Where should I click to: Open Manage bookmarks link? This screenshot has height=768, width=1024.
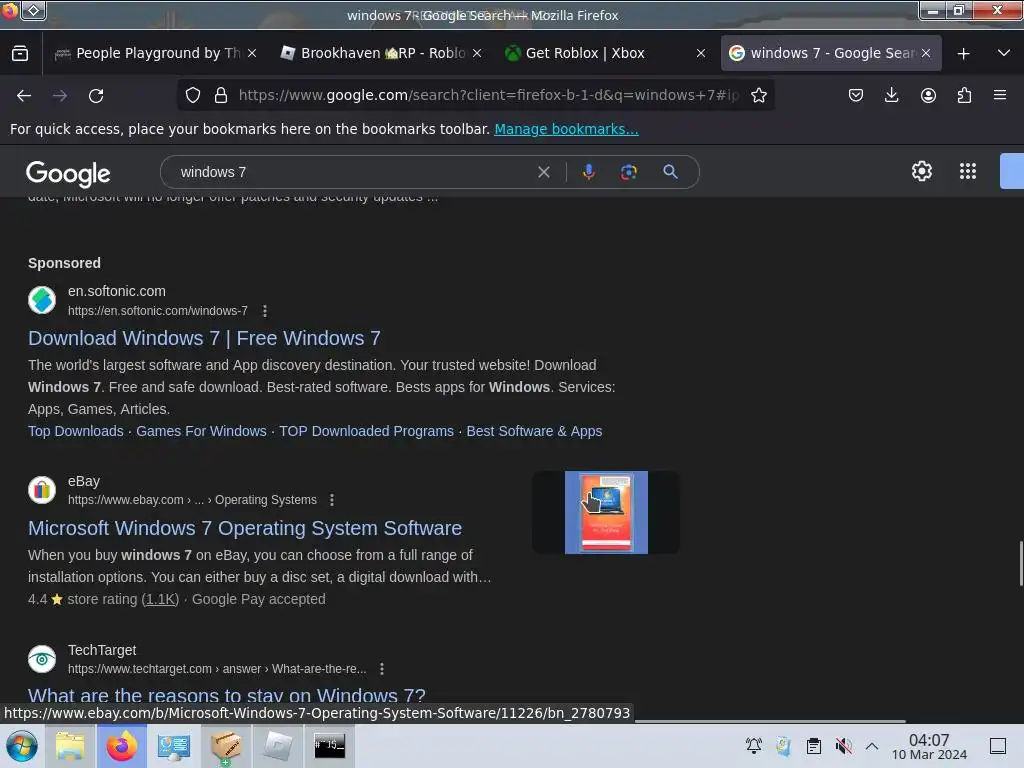coord(566,129)
